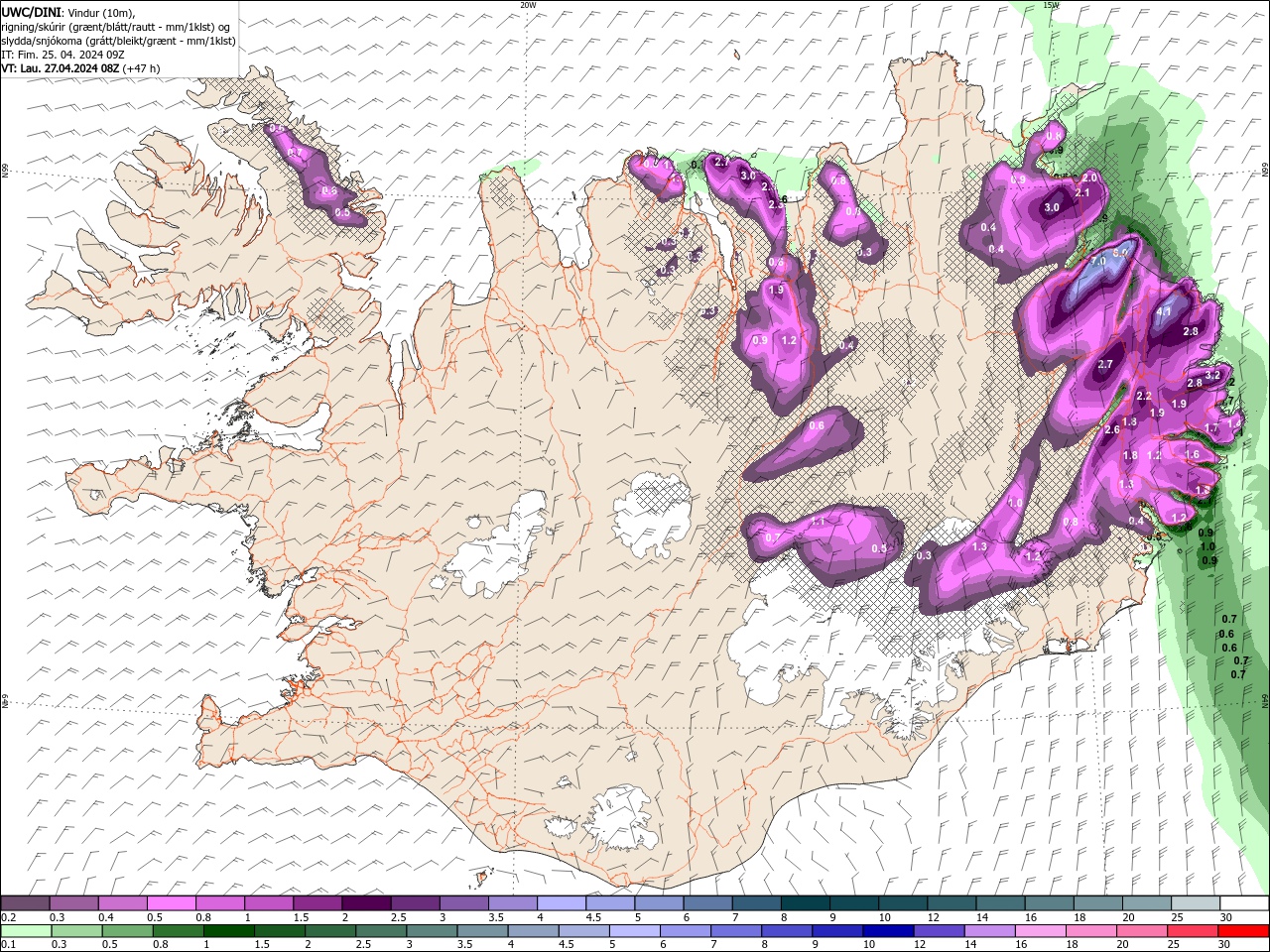Click the white swatch after 30 in the upper legend row

pos(1244,903)
